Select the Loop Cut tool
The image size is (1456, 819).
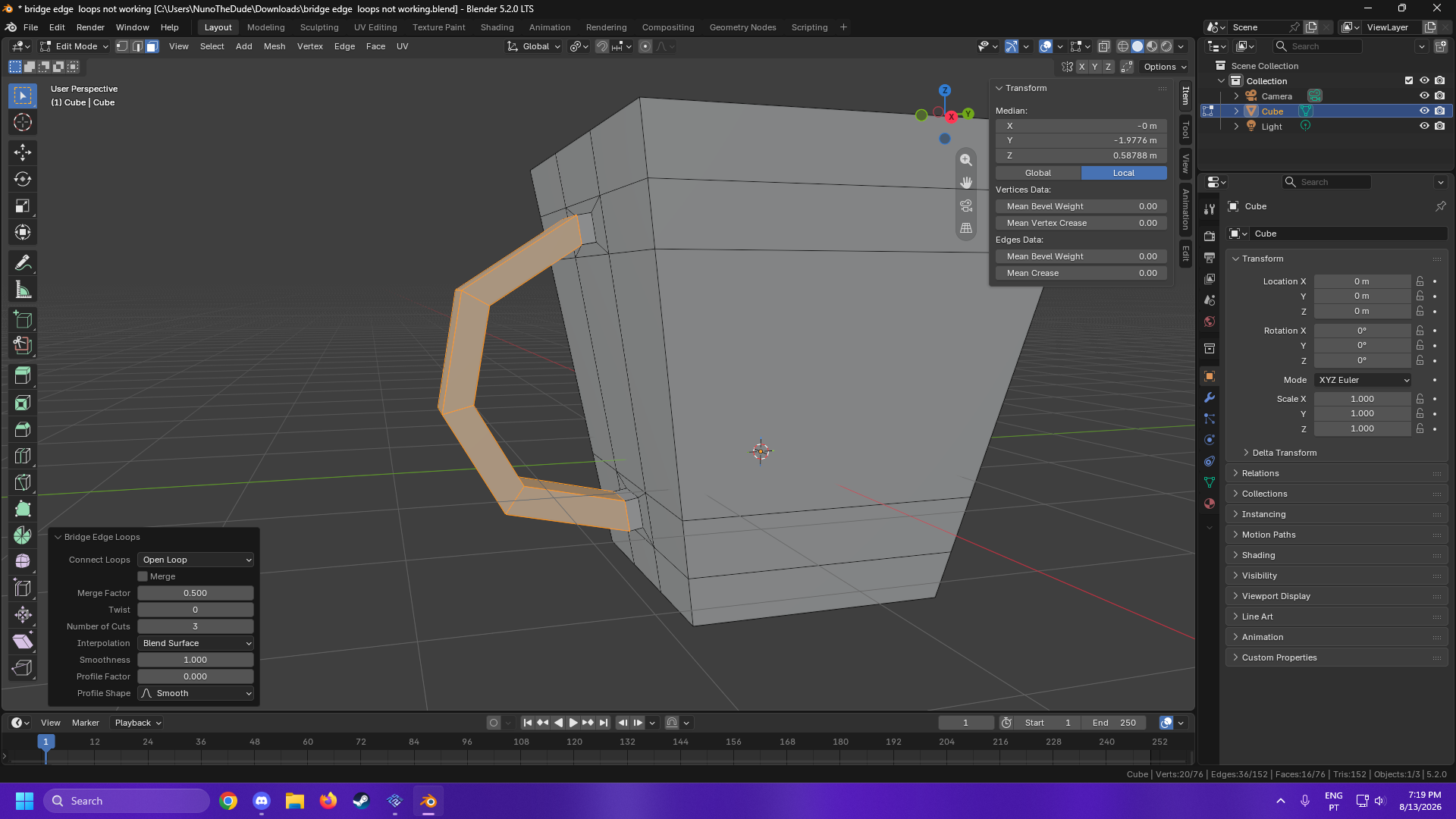point(23,456)
